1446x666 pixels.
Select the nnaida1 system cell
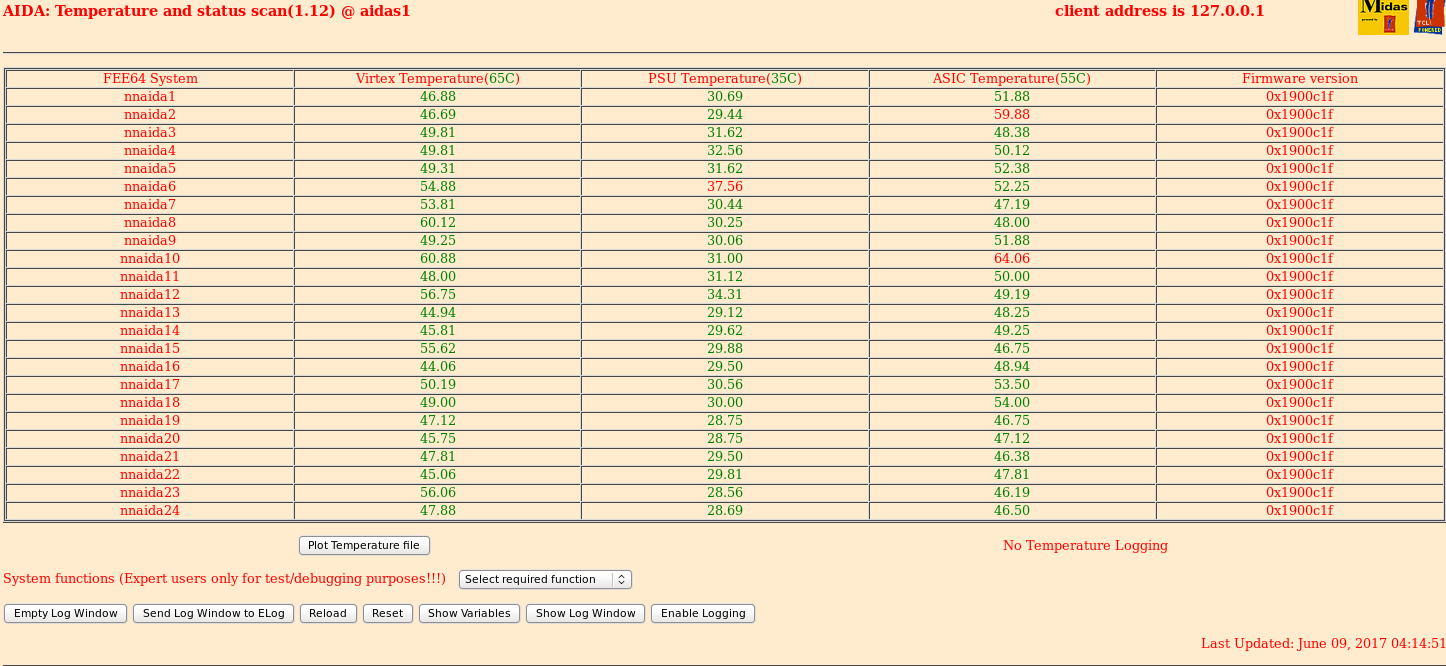pos(150,97)
